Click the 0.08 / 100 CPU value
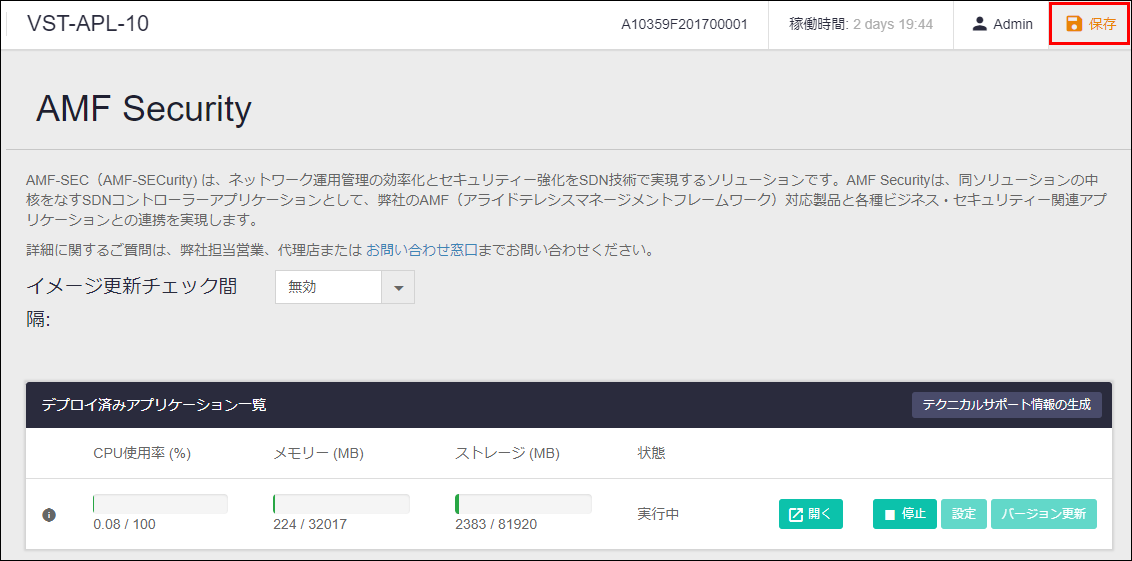1132x561 pixels. pyautogui.click(x=124, y=524)
